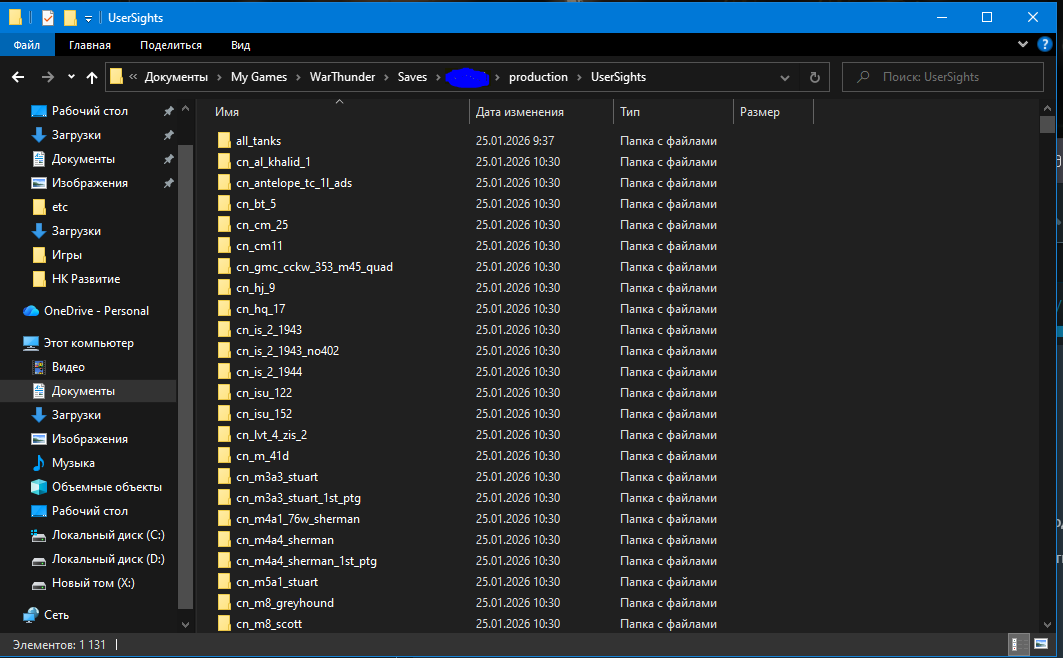Screen dimensions: 1063x658
Task: Open the Файл menu
Action: (27, 45)
